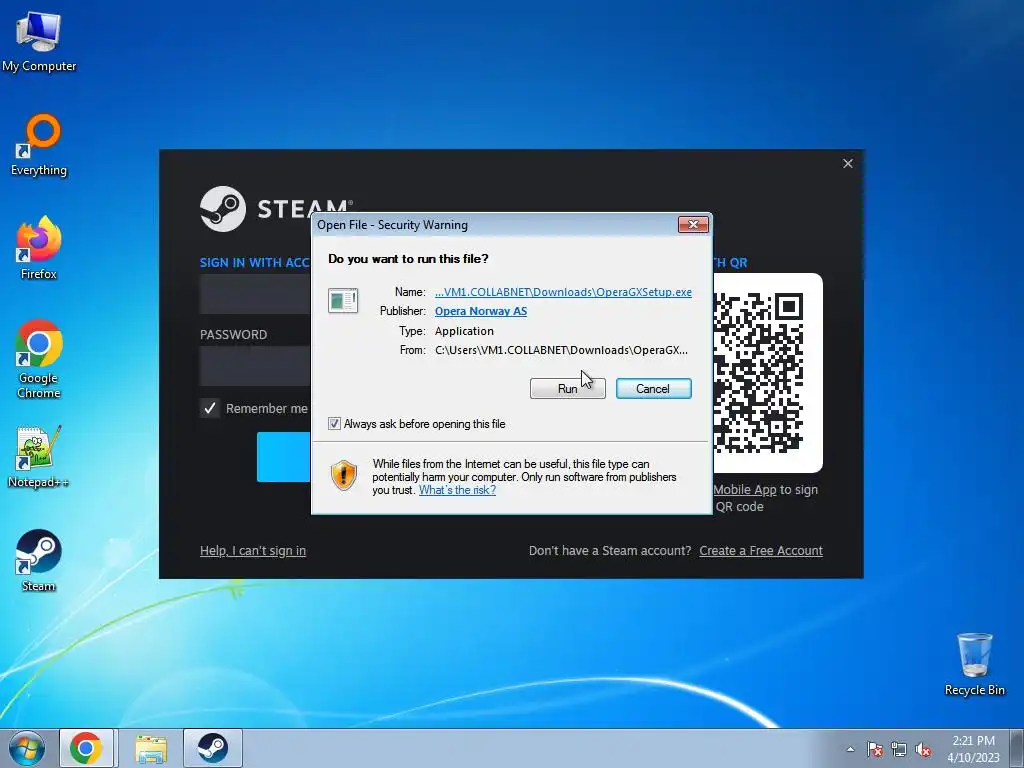Open Steam desktop shortcut

coord(39,560)
